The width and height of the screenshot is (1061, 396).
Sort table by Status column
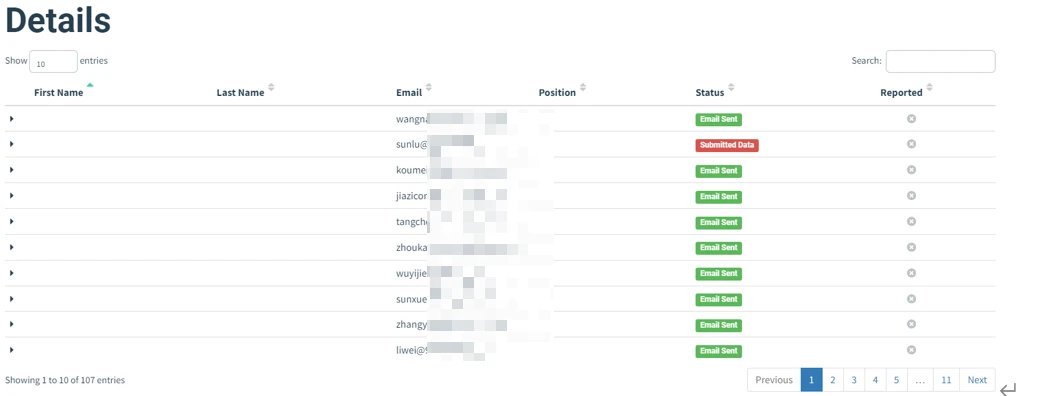(731, 88)
